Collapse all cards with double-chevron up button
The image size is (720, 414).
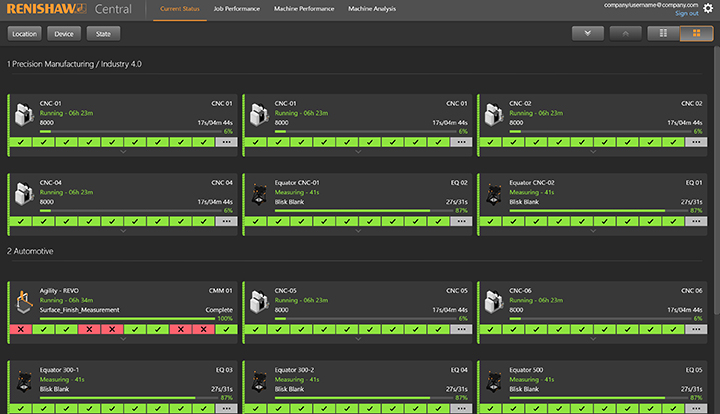[625, 33]
